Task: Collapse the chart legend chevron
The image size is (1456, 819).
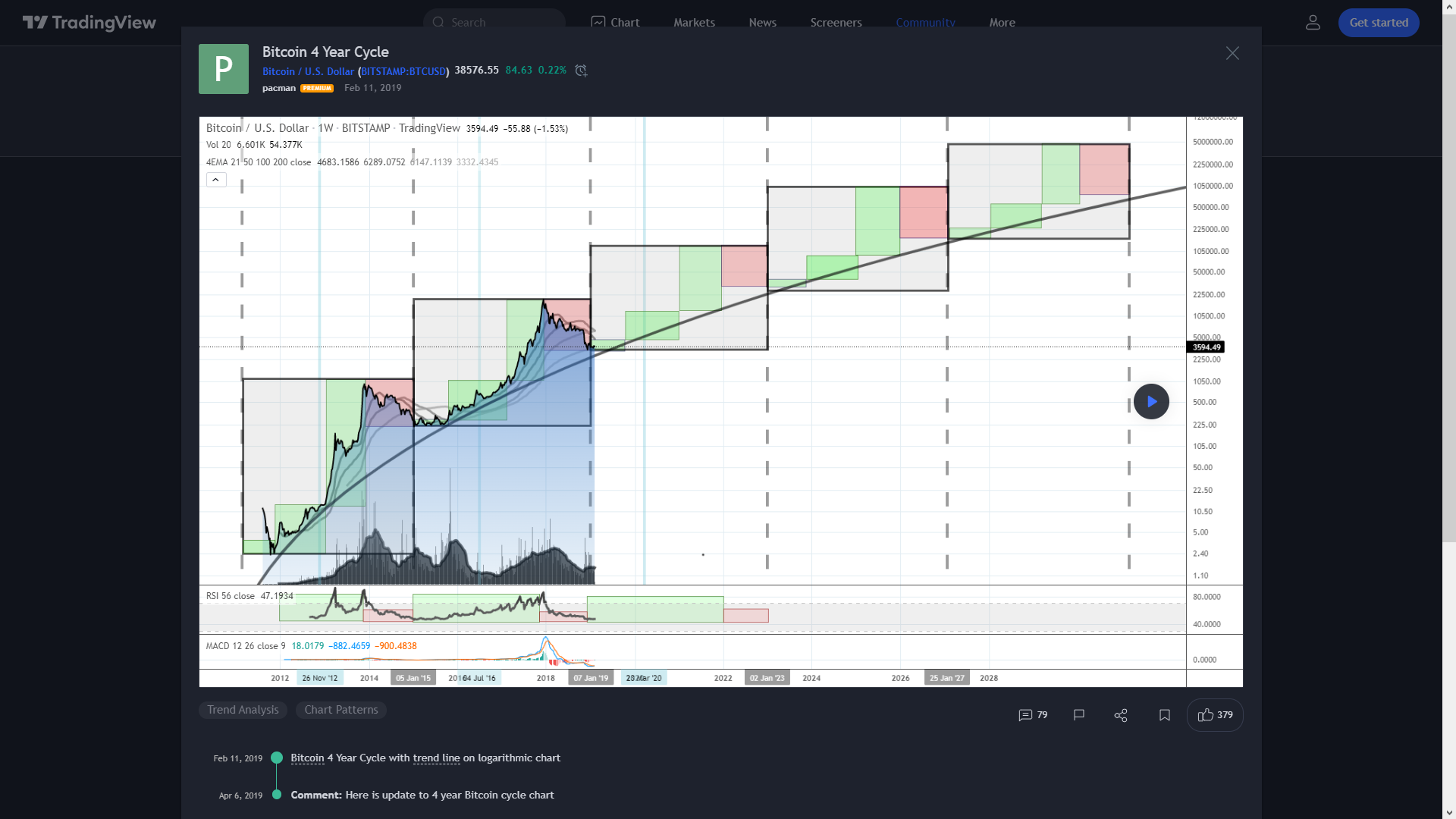Action: click(215, 180)
